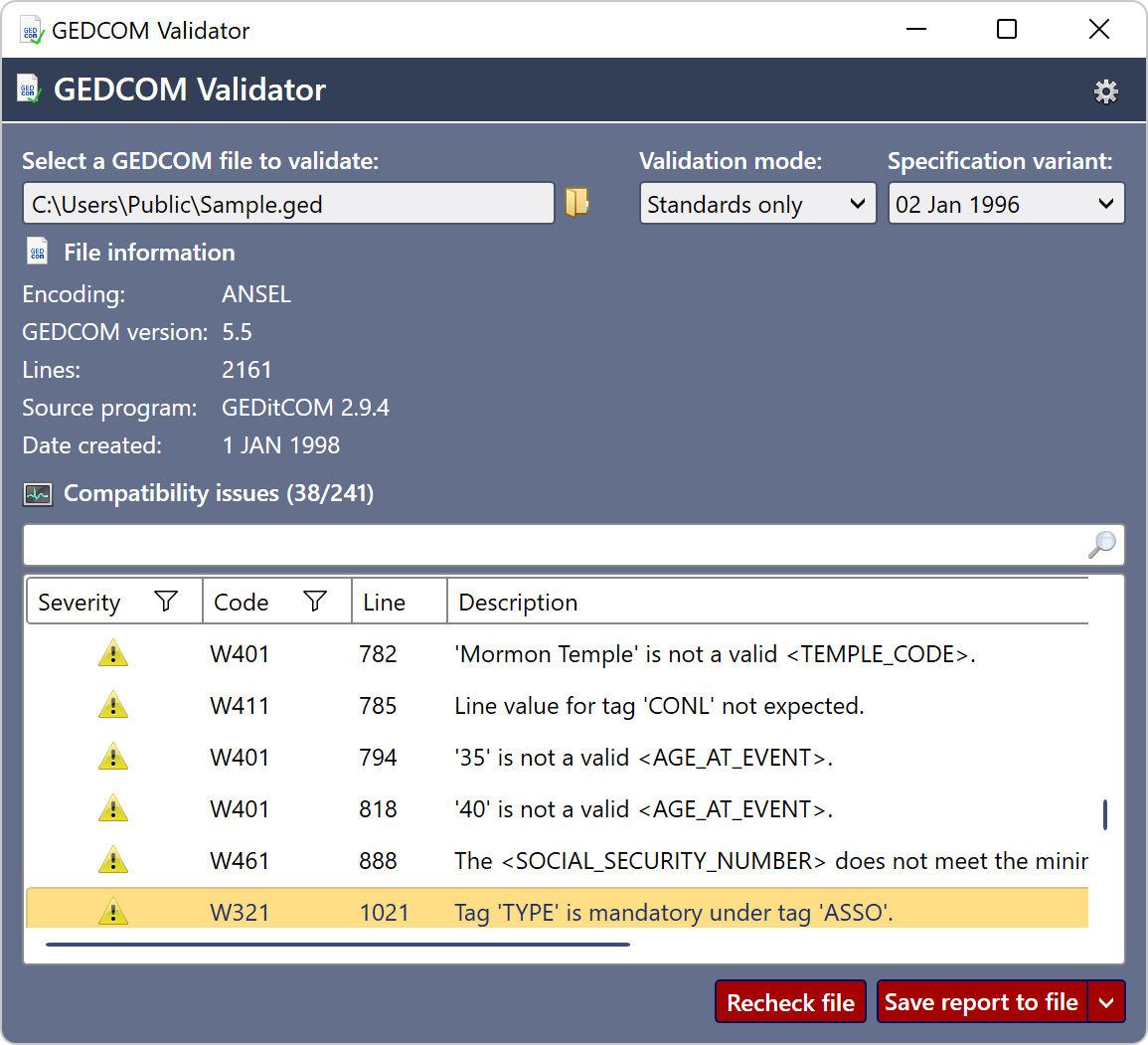Click the GEDitCOM 2.9.4 source program value
Viewport: 1148px width, 1045px height.
[x=305, y=407]
